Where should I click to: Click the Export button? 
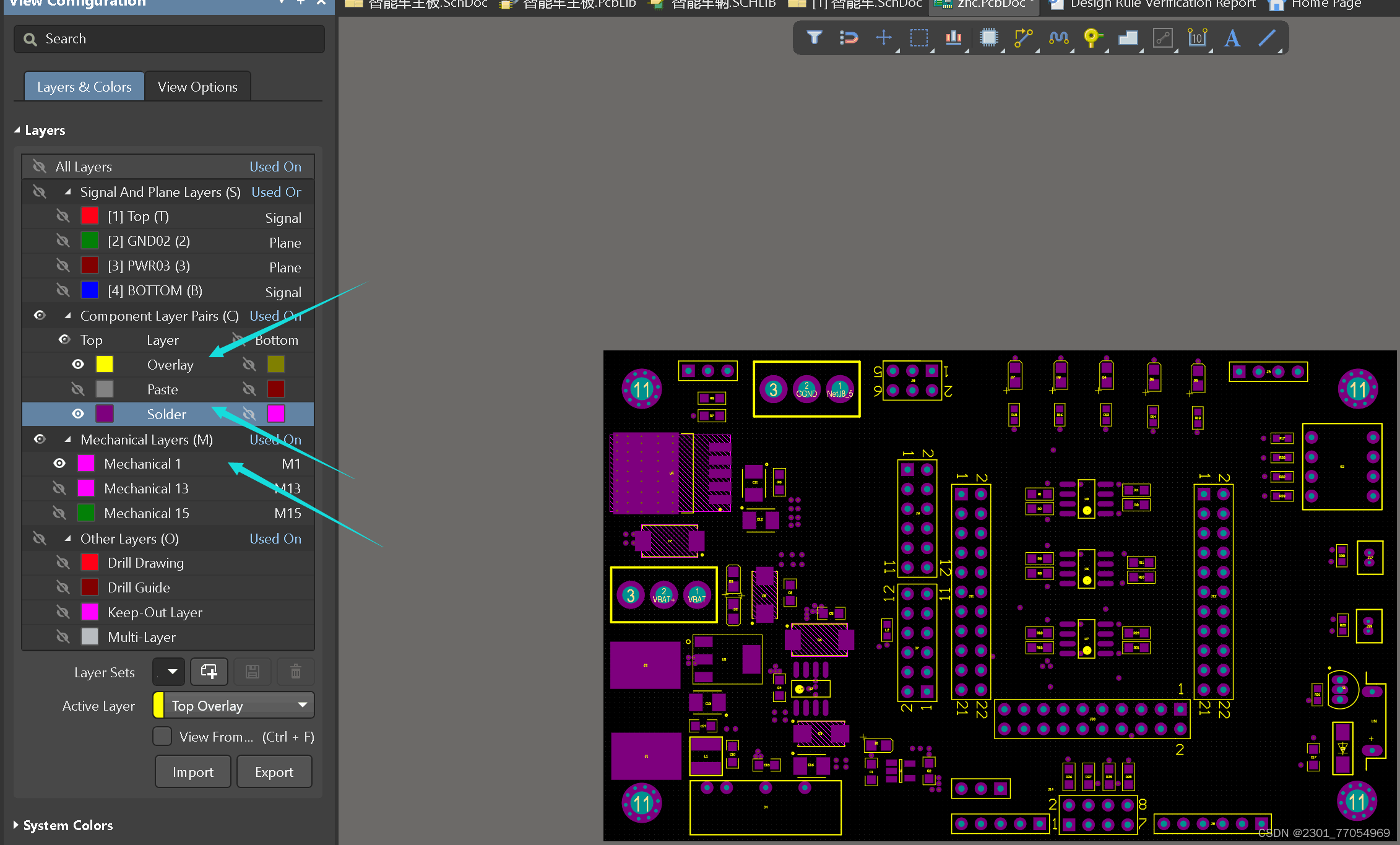274,772
